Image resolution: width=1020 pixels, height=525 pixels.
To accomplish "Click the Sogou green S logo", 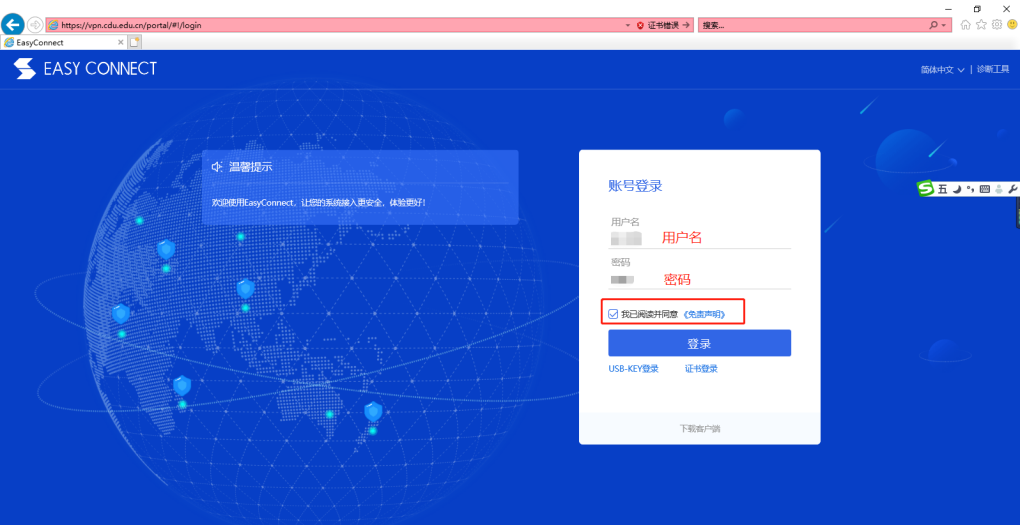I will click(926, 189).
